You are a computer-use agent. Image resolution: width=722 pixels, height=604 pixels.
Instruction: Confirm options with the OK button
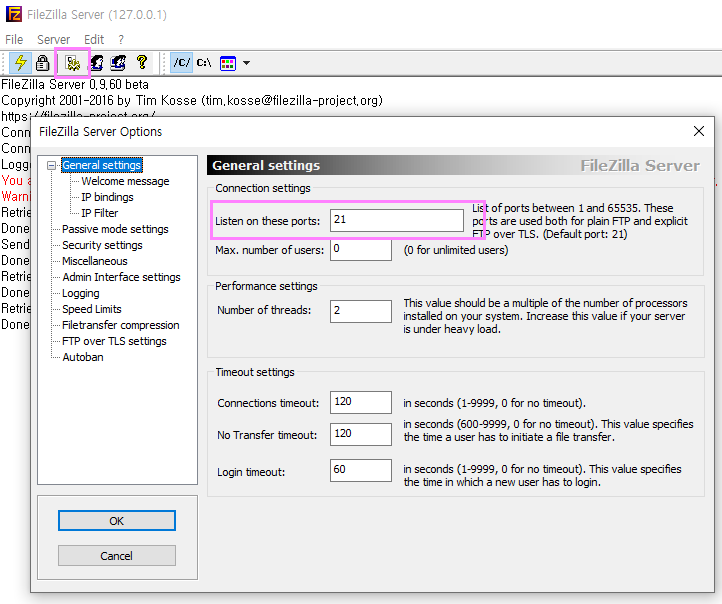point(116,521)
